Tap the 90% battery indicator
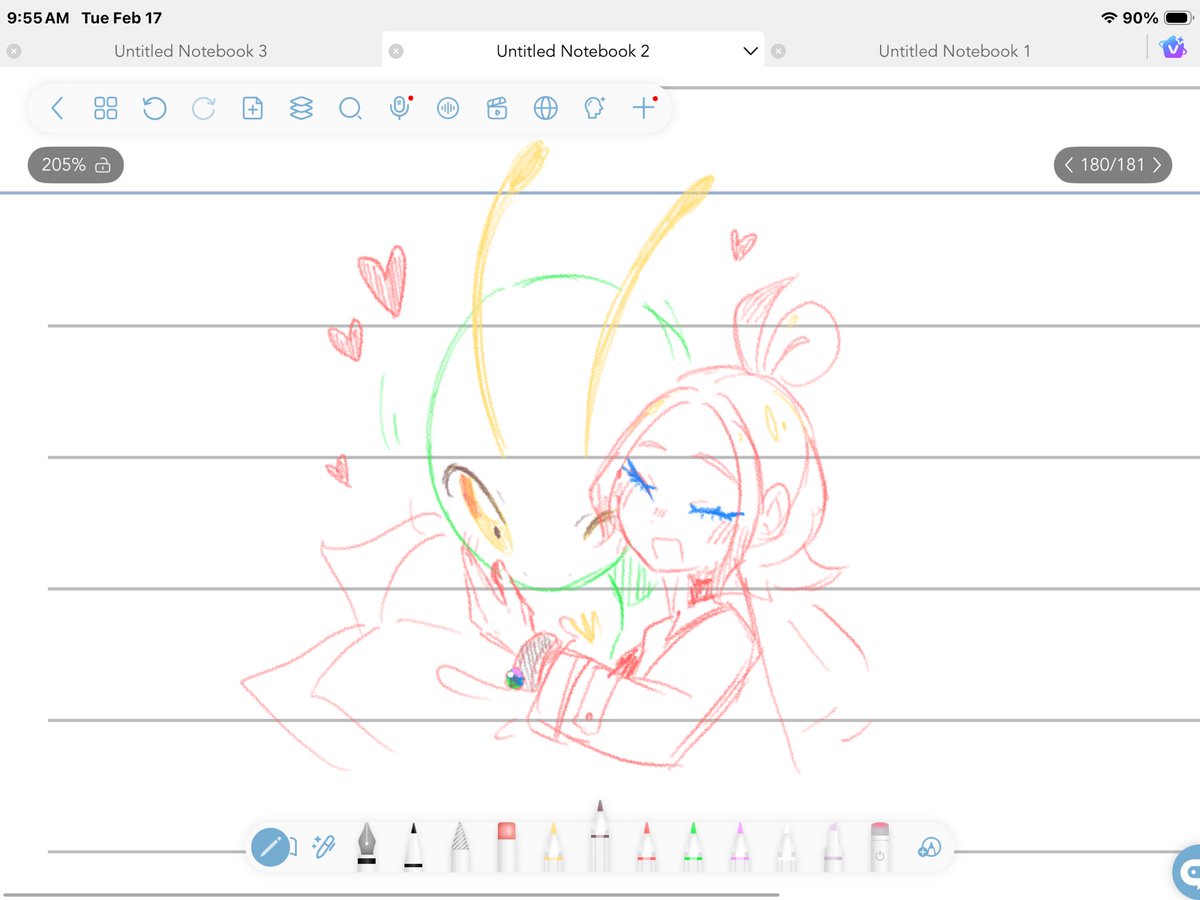 (1157, 18)
